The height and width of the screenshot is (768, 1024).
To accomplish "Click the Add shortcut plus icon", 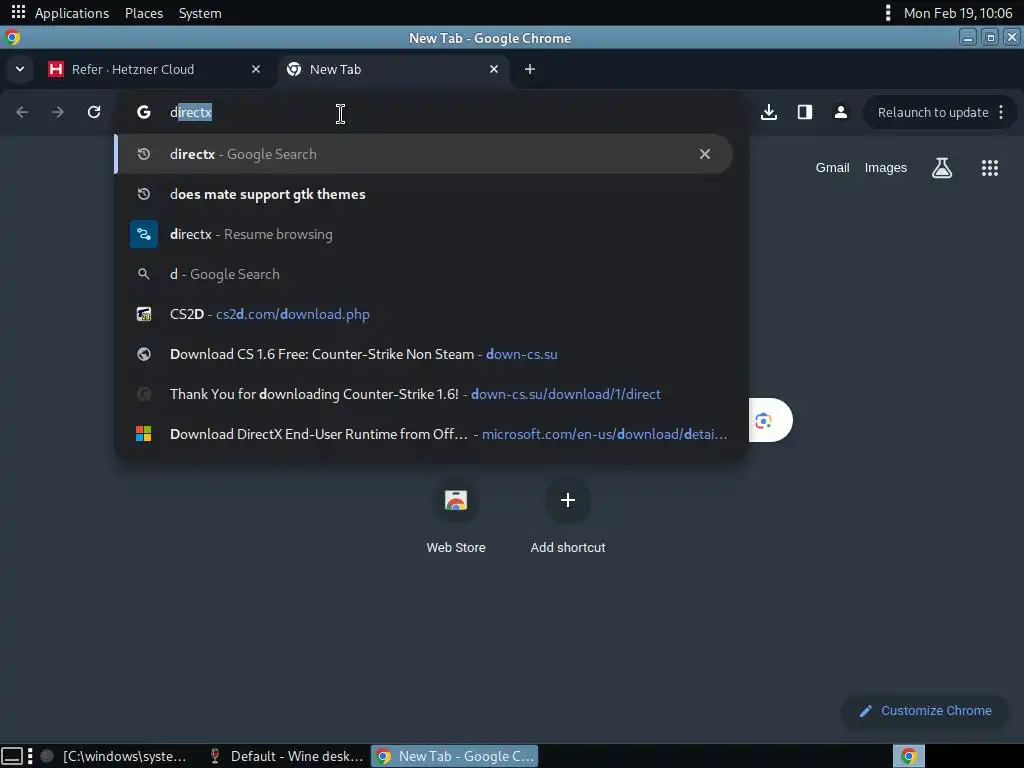I will [568, 500].
